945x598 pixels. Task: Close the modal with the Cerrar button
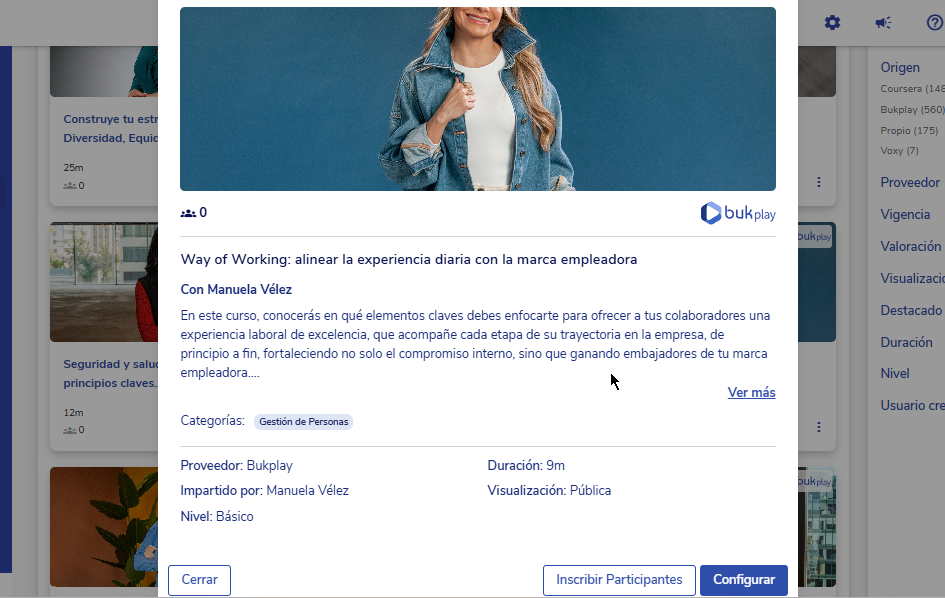tap(199, 580)
